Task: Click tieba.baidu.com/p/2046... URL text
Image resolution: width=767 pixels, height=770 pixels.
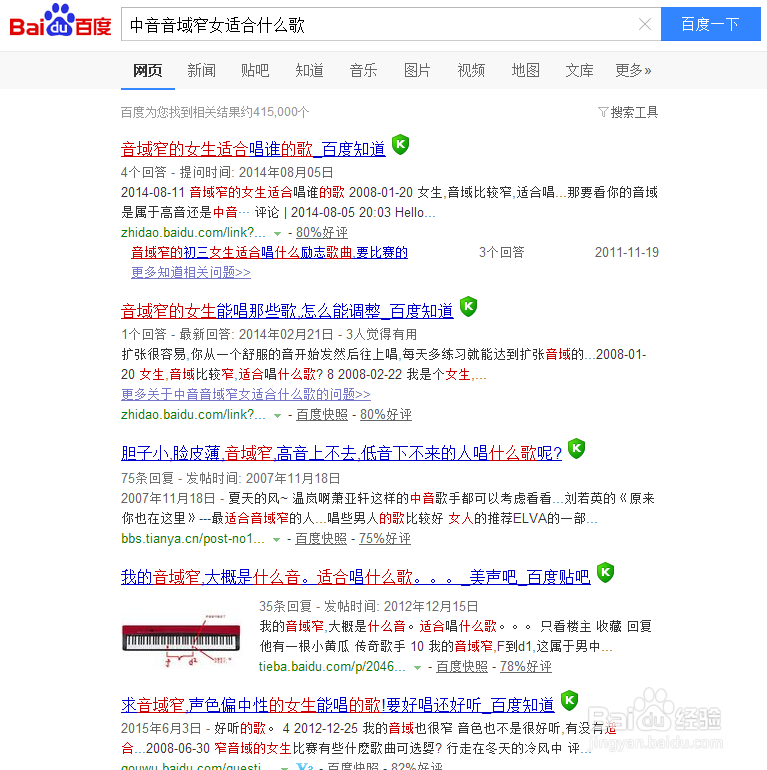Action: click(332, 666)
